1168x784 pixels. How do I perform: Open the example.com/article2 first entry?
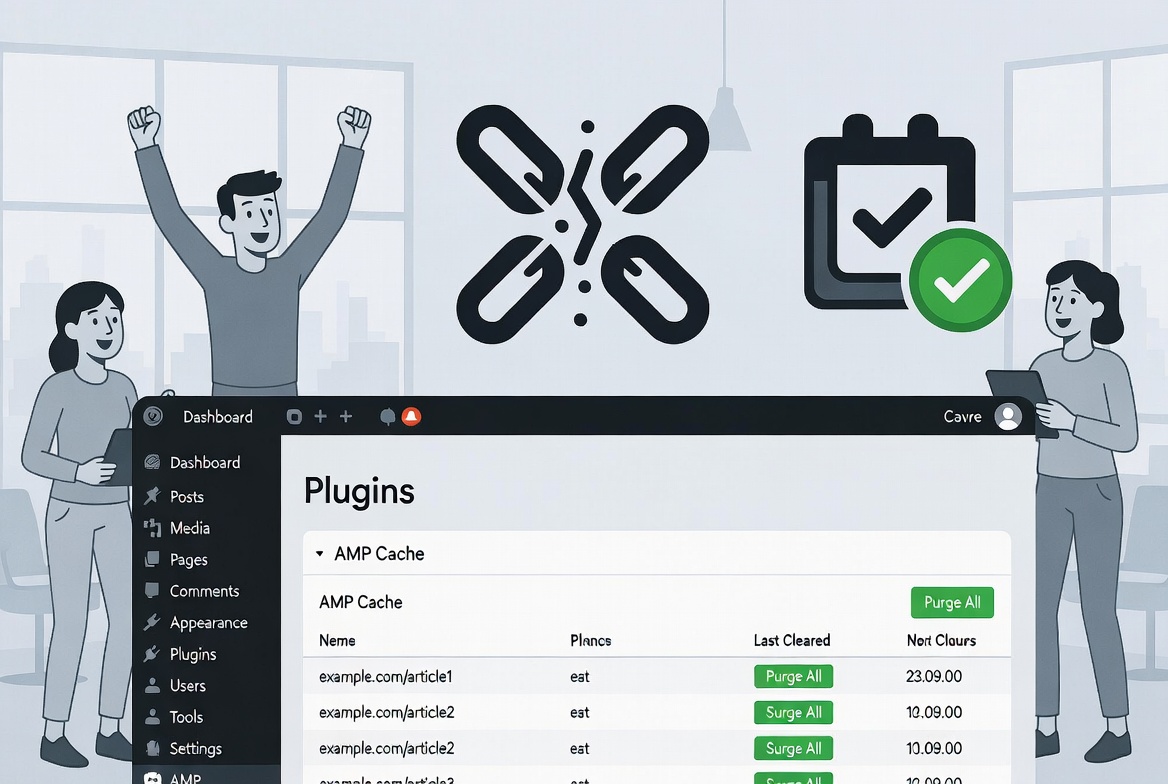coord(387,712)
